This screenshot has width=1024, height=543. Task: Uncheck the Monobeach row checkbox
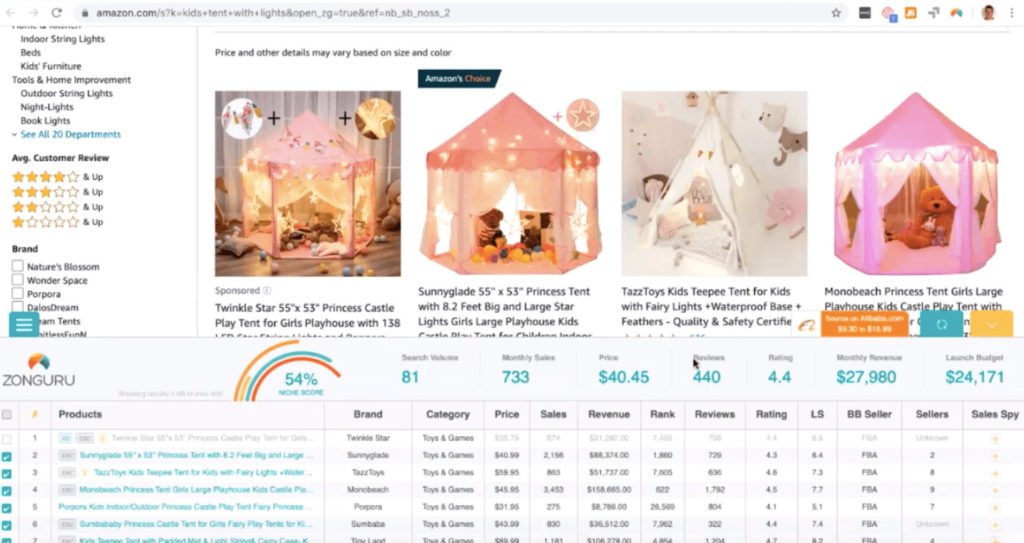click(7, 491)
